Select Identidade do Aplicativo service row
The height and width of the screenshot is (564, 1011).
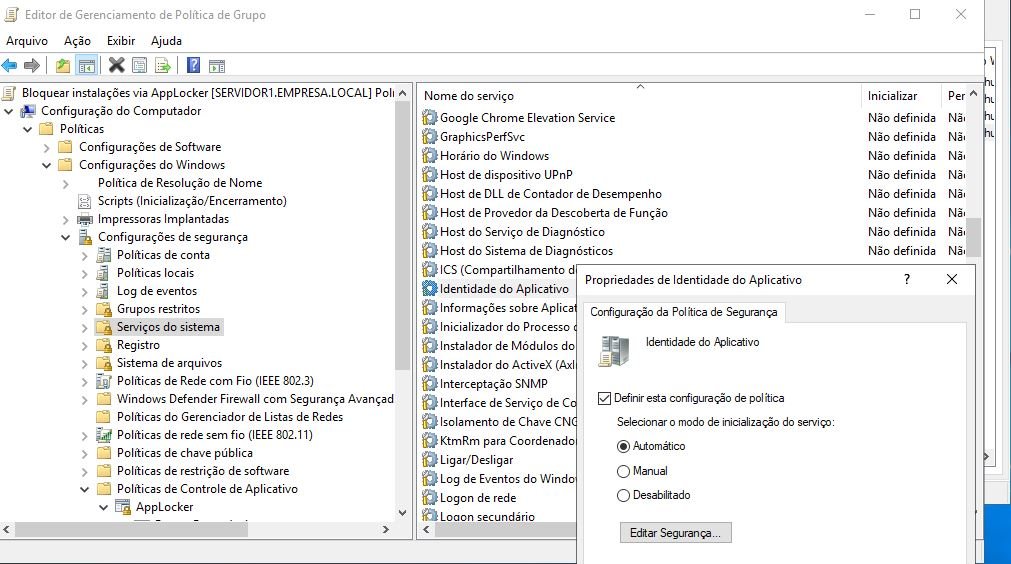click(504, 289)
